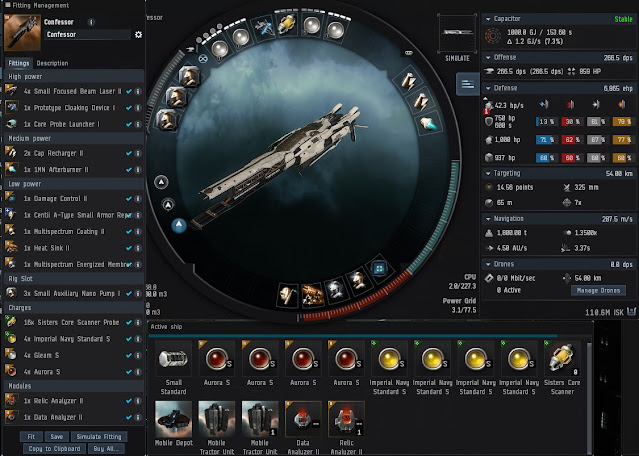
Task: Click the Centii A-Type Small Armor Repairer icon
Action: [11, 214]
